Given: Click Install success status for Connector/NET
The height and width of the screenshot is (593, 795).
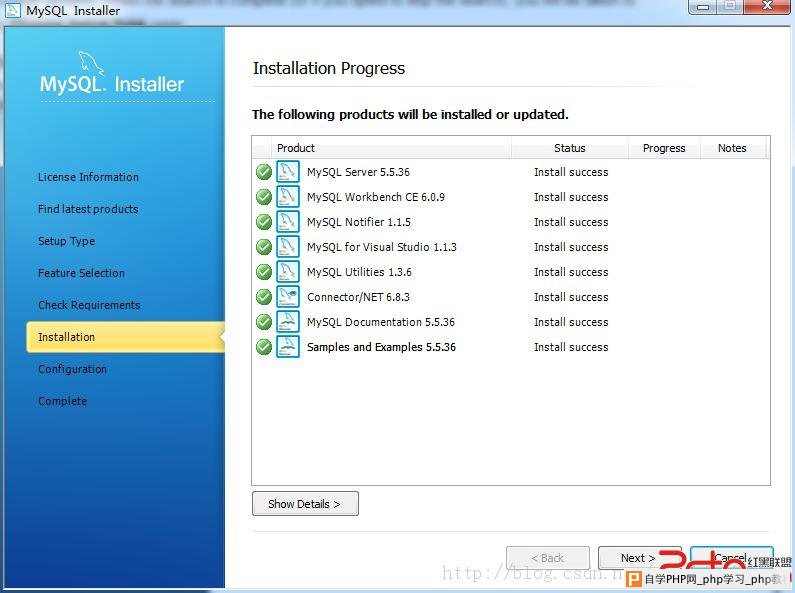Looking at the screenshot, I should (571, 297).
